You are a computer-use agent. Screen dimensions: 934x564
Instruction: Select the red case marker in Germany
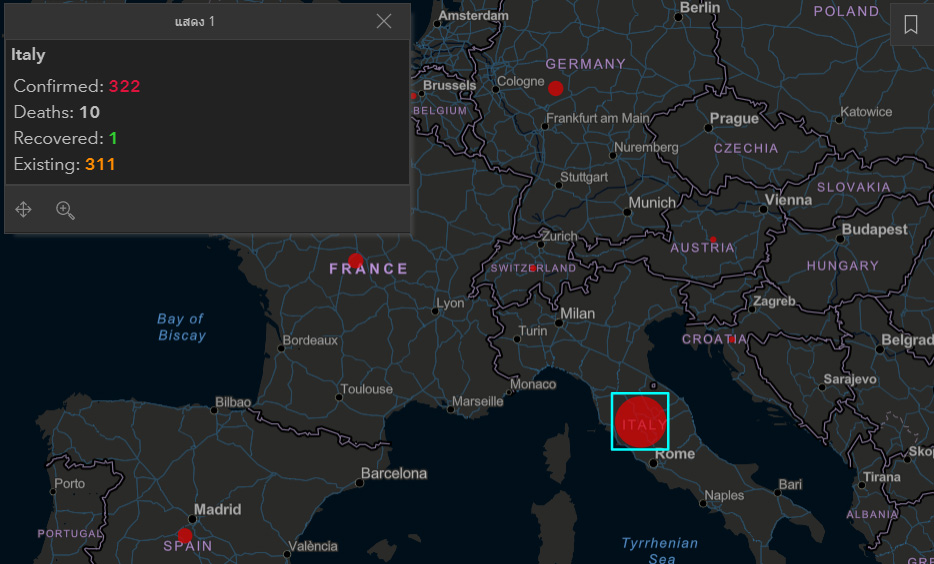[556, 88]
